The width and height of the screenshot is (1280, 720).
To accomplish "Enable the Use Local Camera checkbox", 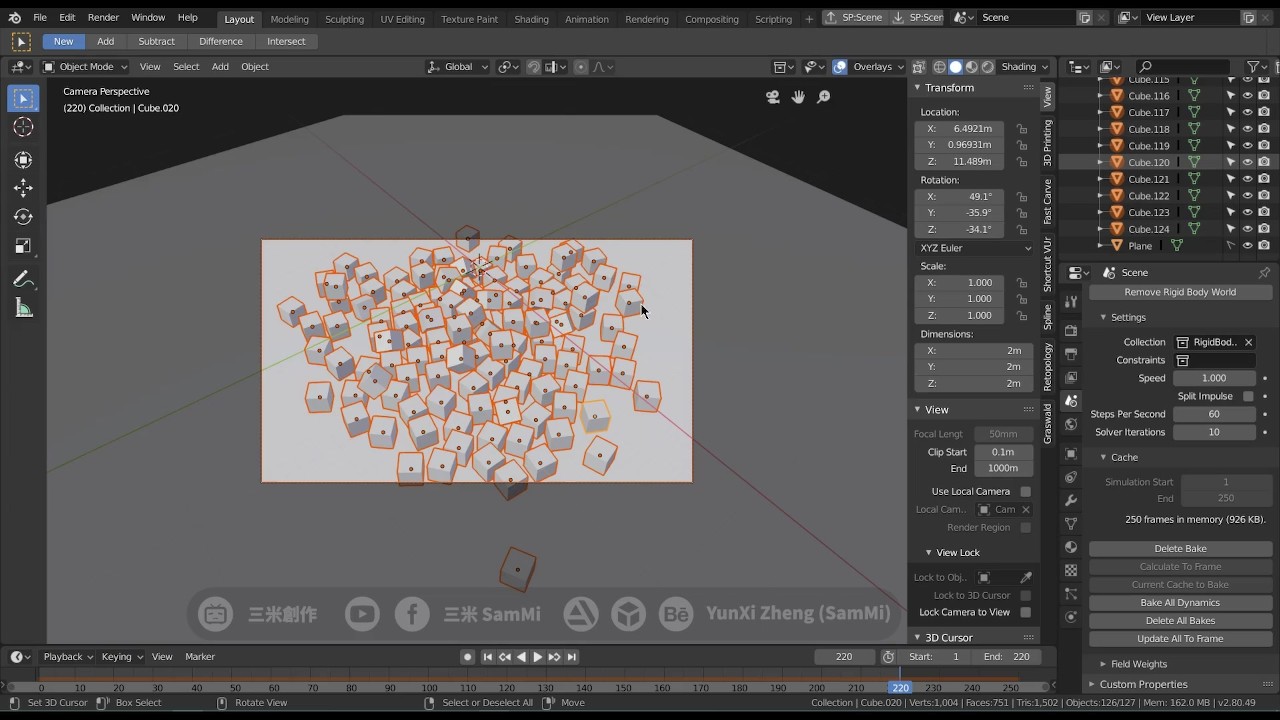I will click(1025, 491).
